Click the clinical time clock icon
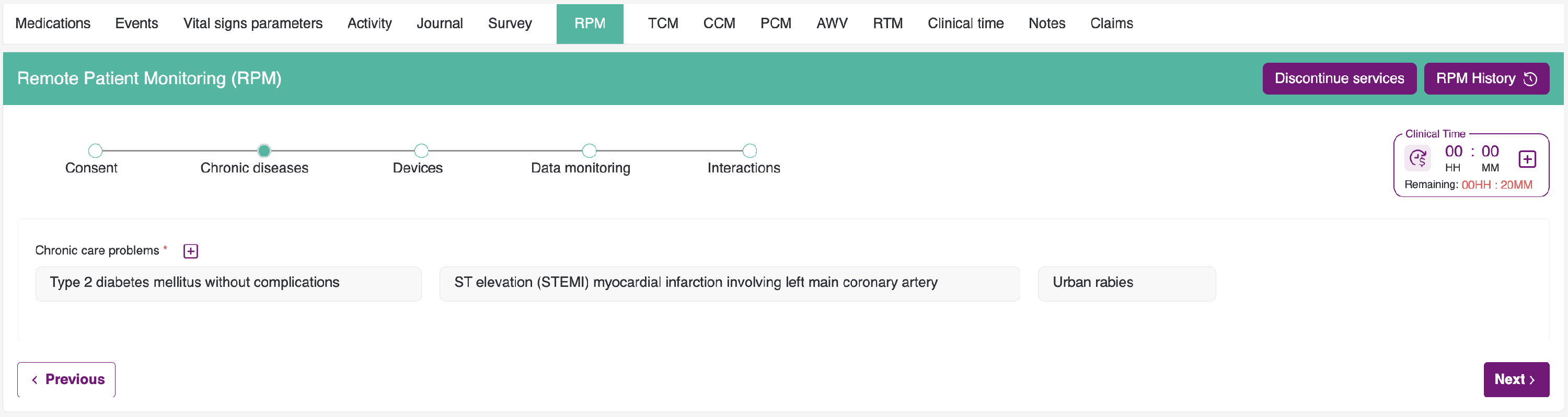 (x=1419, y=159)
